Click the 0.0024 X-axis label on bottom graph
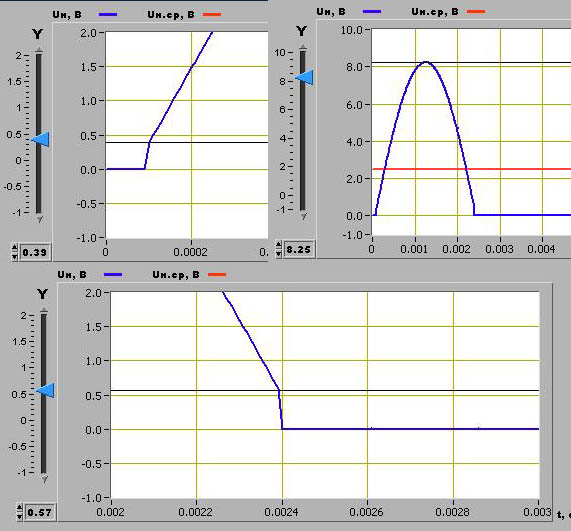 tap(281, 512)
